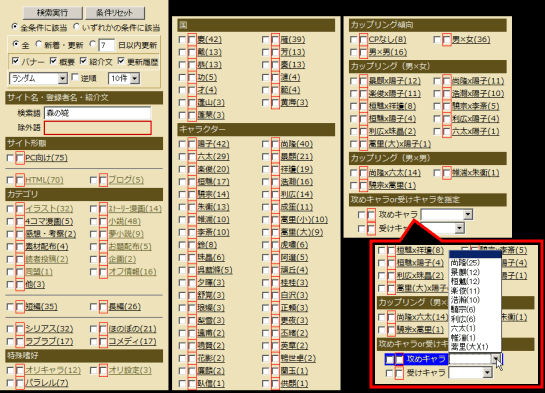
Task: Tick the plain checkbox beside ラブラブ(17)
Action: (10, 342)
